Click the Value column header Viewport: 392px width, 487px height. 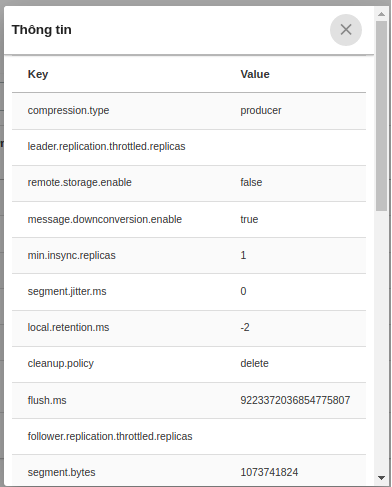[x=255, y=74]
